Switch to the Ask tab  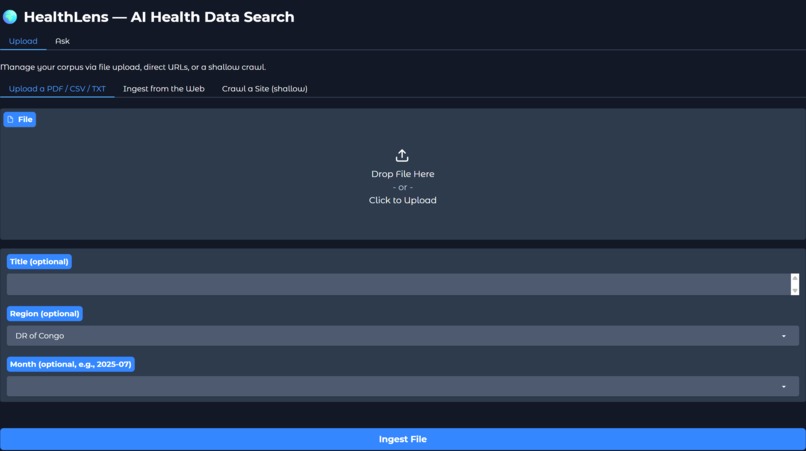click(x=62, y=41)
